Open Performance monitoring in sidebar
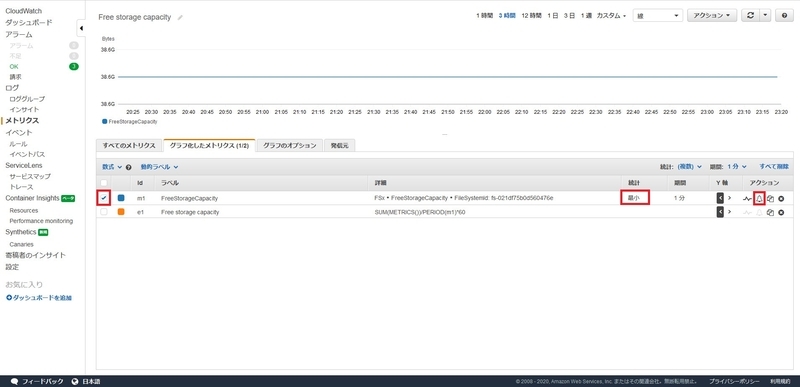The image size is (800, 387). [x=41, y=221]
